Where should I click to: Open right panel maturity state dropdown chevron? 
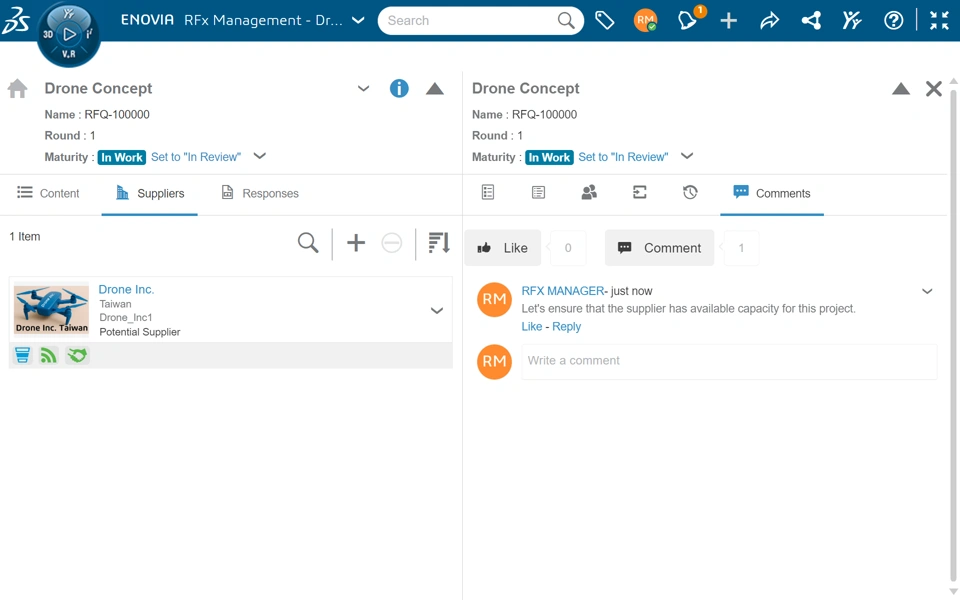click(687, 156)
